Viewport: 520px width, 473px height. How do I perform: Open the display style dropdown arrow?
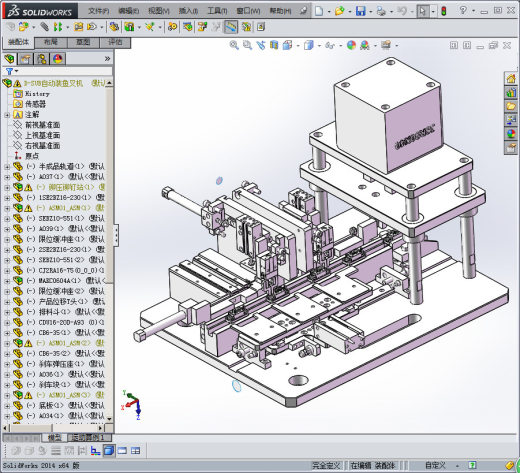coord(319,46)
